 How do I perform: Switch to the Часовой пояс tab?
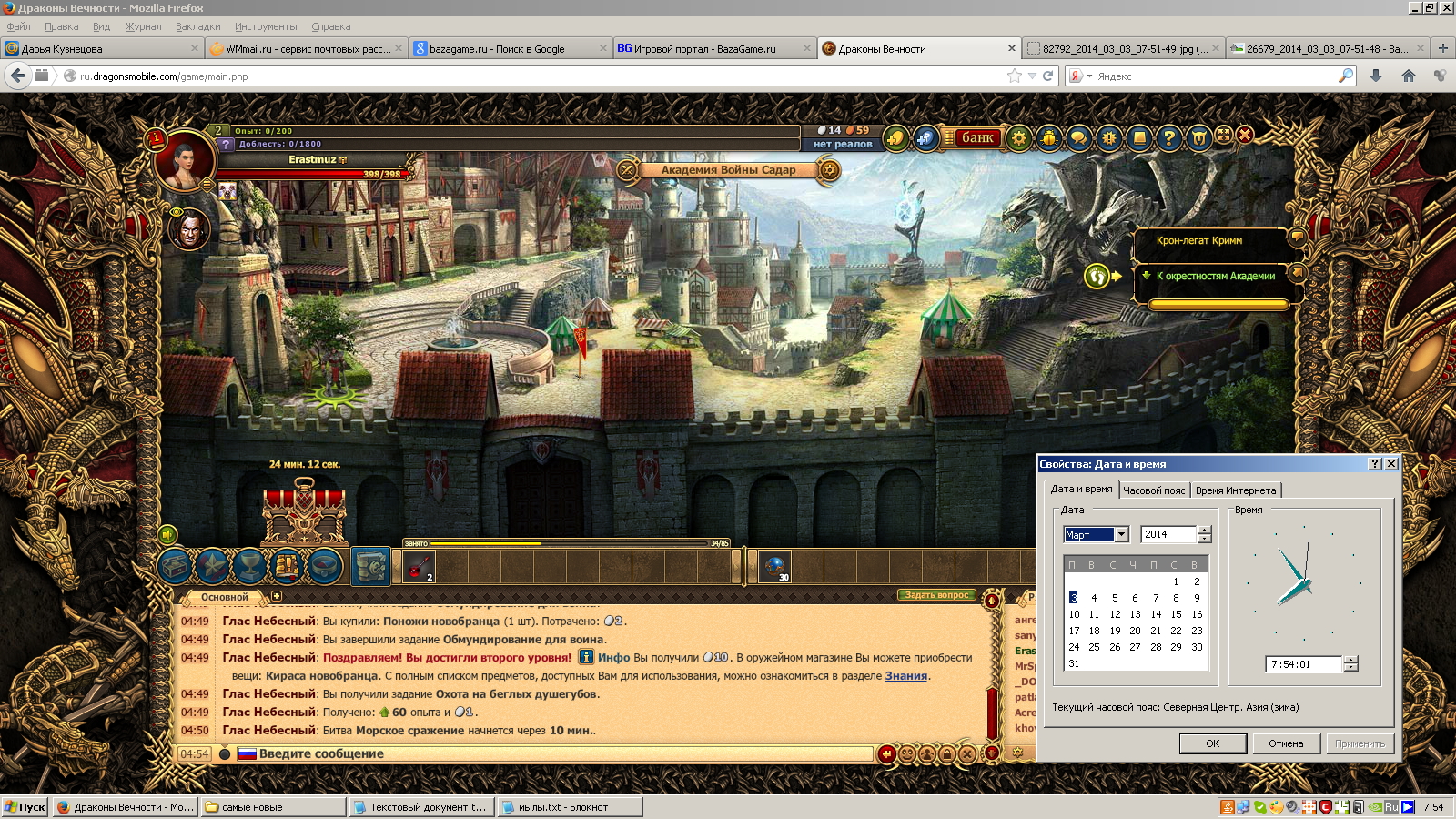(x=1154, y=490)
